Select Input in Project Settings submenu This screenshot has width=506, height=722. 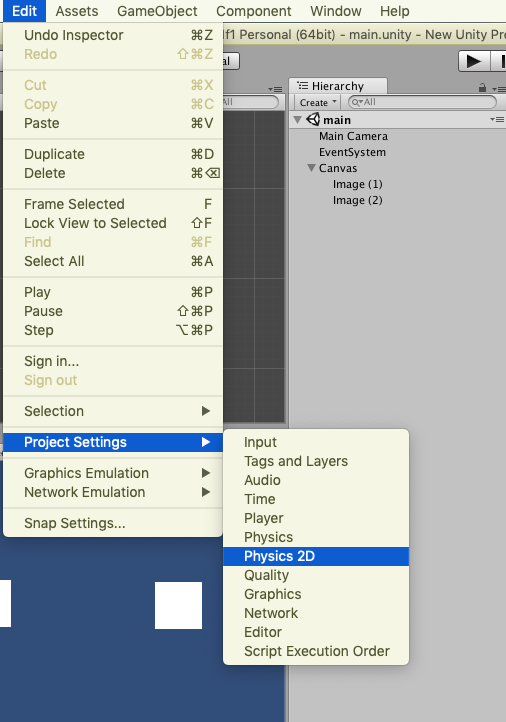(x=316, y=442)
